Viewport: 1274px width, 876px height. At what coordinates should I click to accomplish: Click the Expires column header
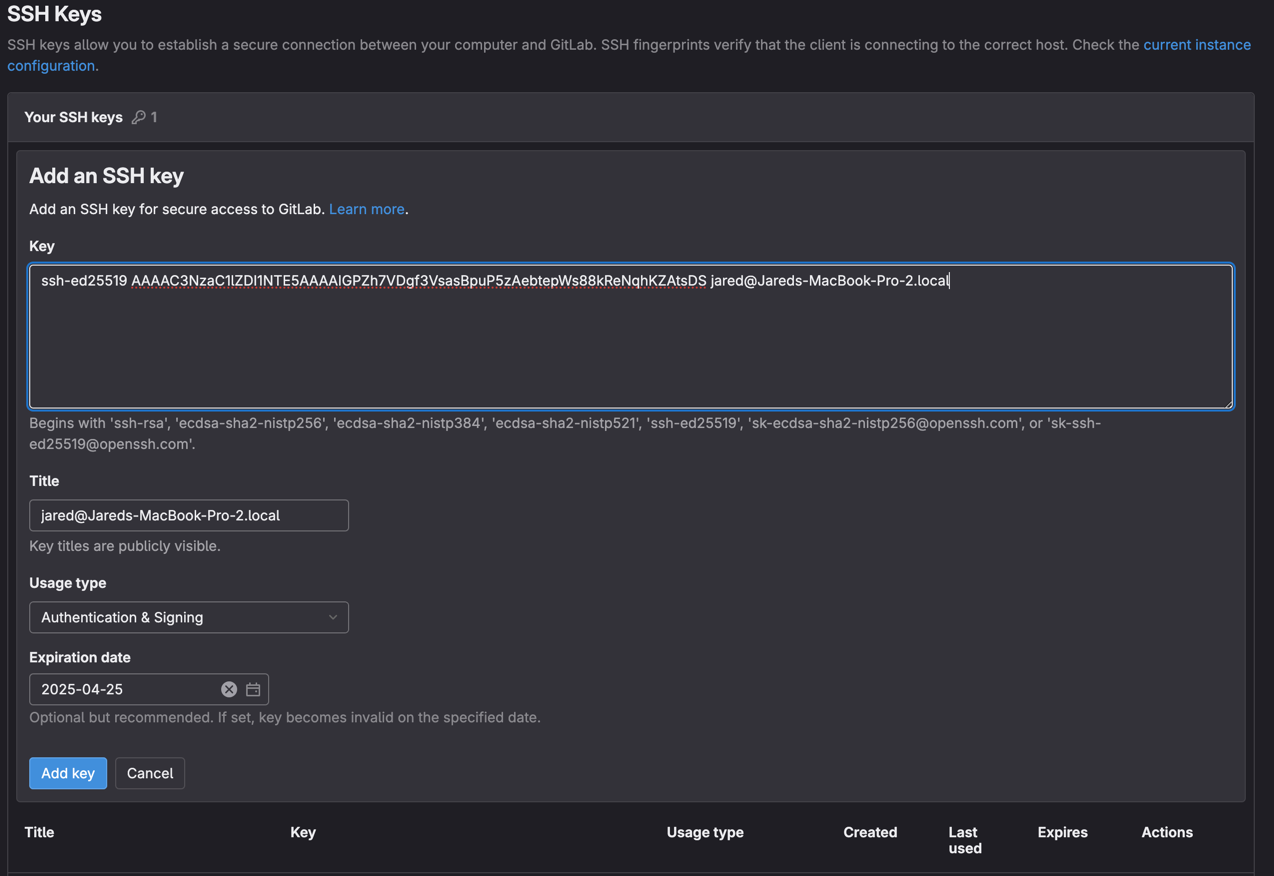tap(1062, 832)
